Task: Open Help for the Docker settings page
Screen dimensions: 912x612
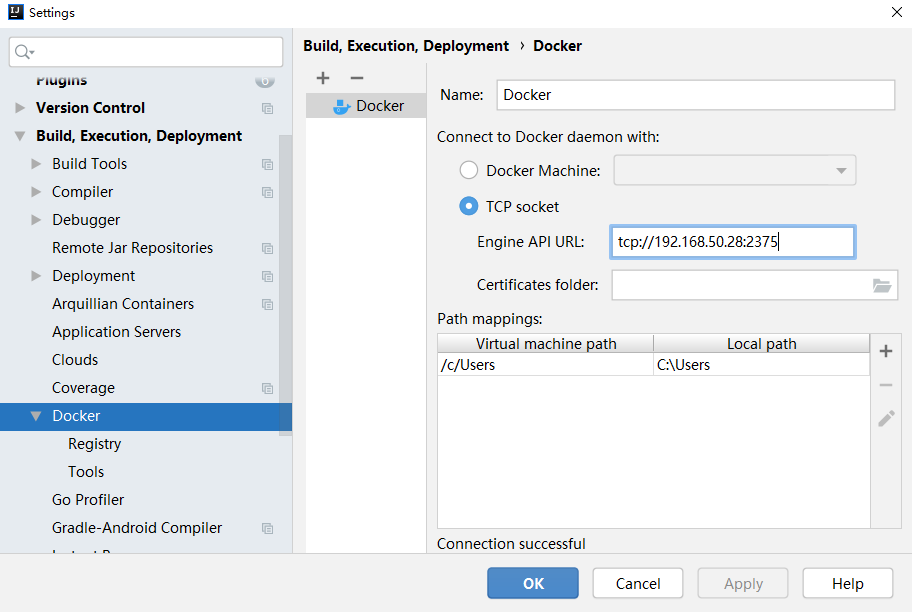Action: point(847,583)
